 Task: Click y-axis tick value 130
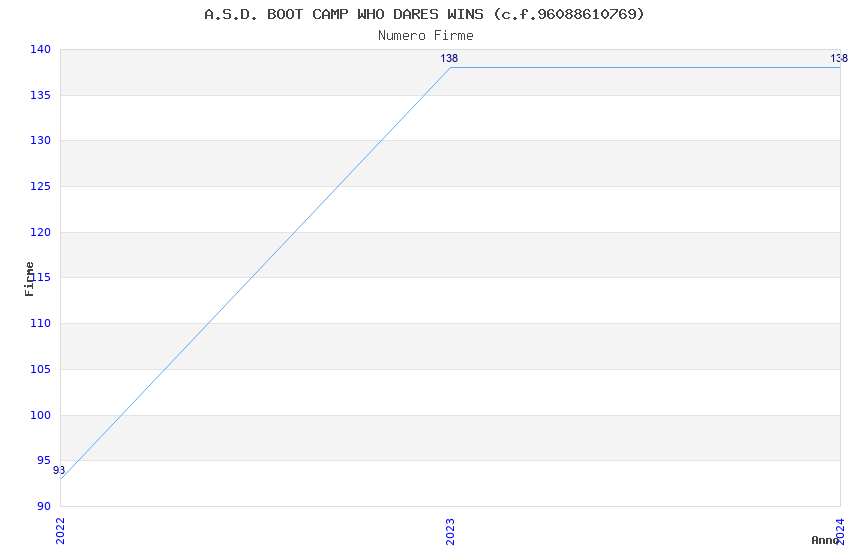click(x=40, y=140)
